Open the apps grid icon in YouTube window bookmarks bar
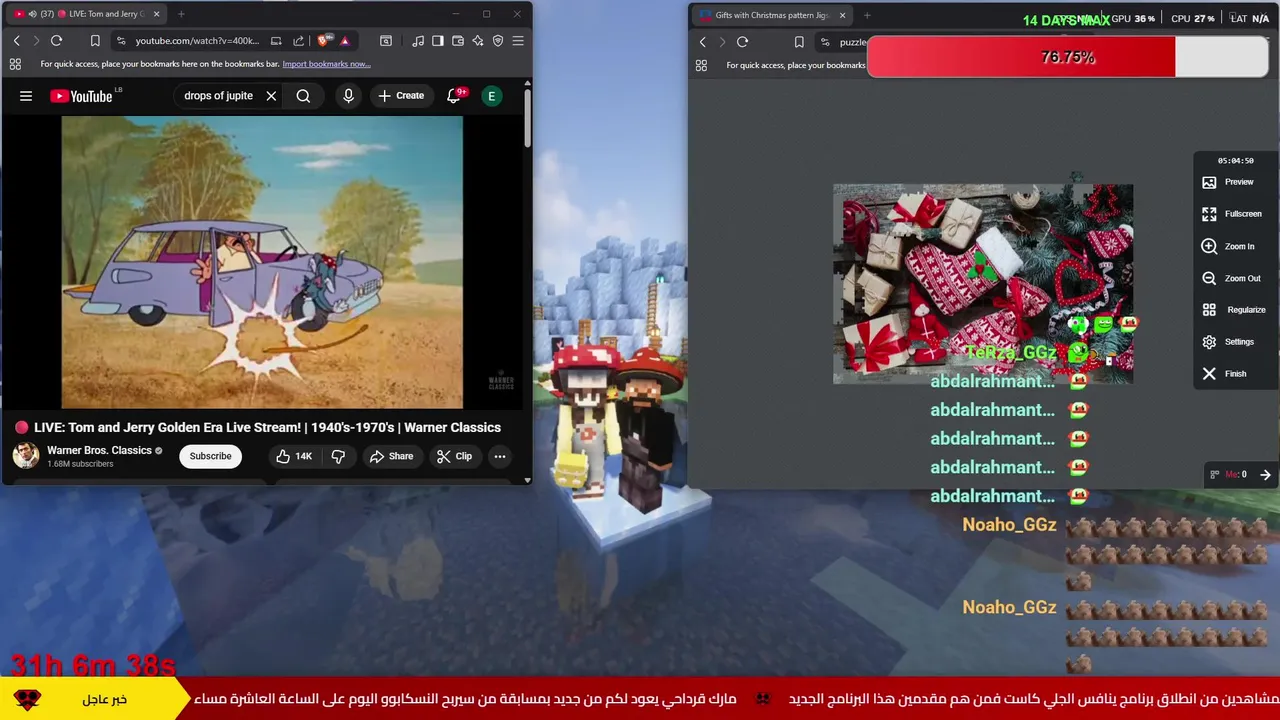The width and height of the screenshot is (1280, 720). [x=15, y=64]
